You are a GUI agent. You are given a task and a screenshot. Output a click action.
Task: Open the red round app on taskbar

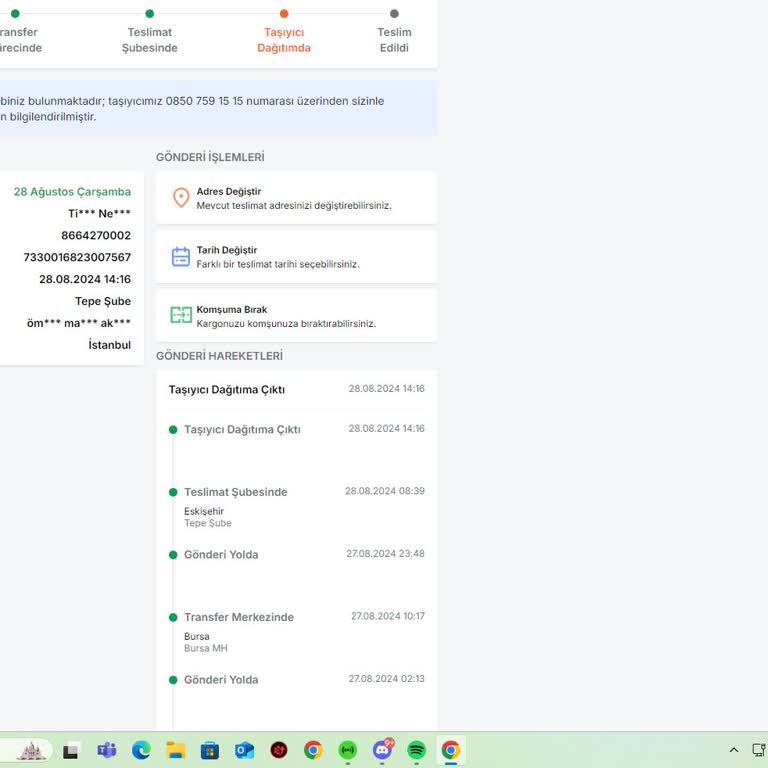[279, 750]
